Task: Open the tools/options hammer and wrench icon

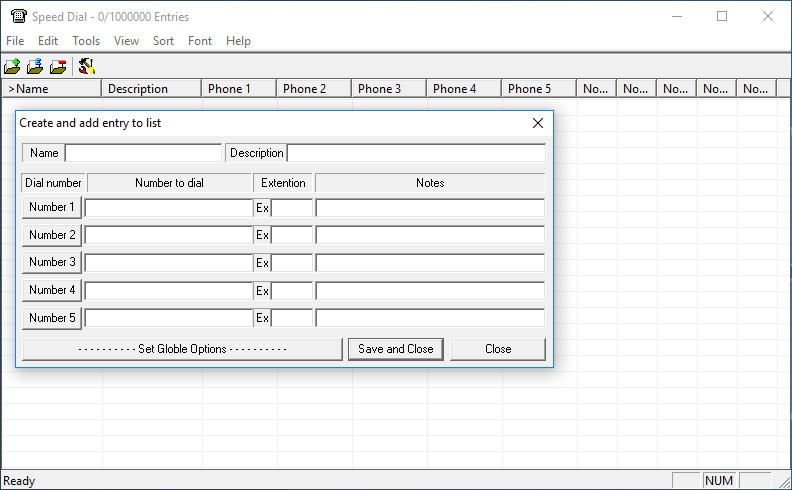Action: point(87,67)
